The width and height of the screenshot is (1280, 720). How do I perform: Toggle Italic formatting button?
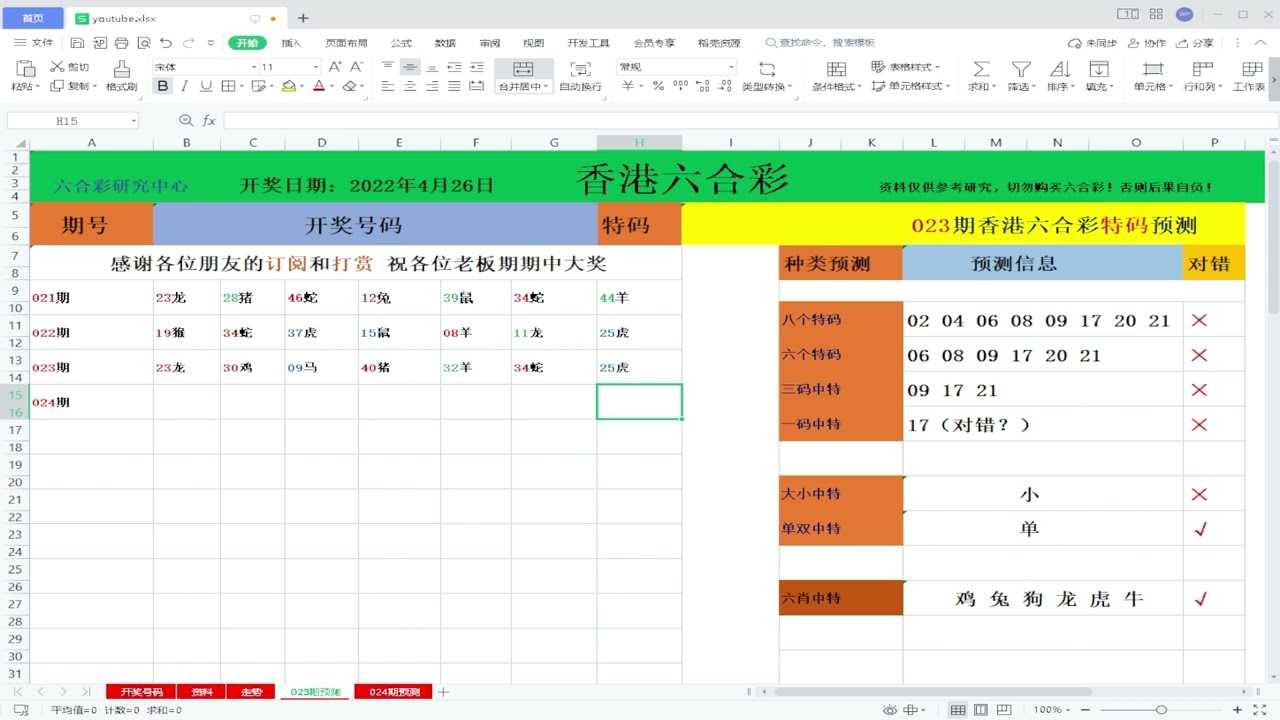(x=185, y=86)
